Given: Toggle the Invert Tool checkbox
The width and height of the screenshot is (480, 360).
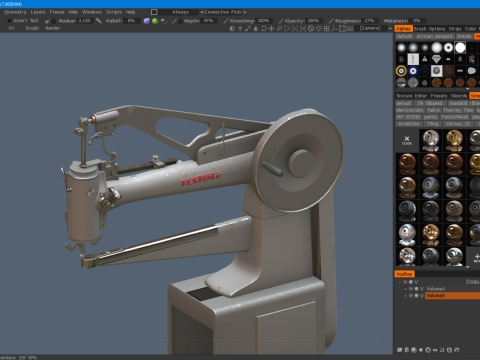Looking at the screenshot, I should (x=9, y=21).
